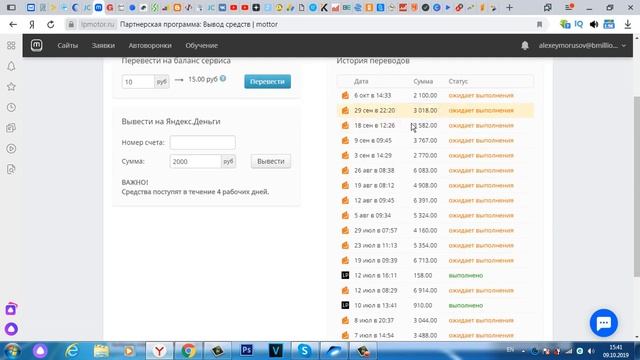Click the speaker icon in browser toolbar
The image size is (640, 360).
click(594, 24)
